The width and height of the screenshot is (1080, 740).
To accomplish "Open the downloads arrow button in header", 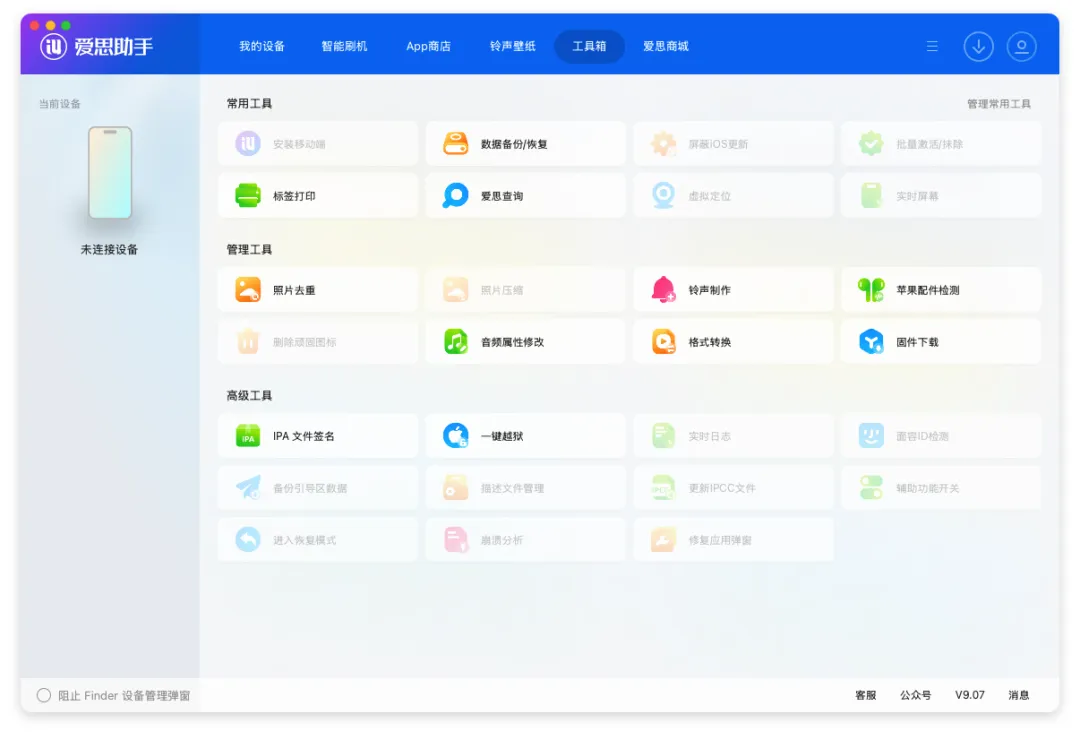I will (978, 46).
